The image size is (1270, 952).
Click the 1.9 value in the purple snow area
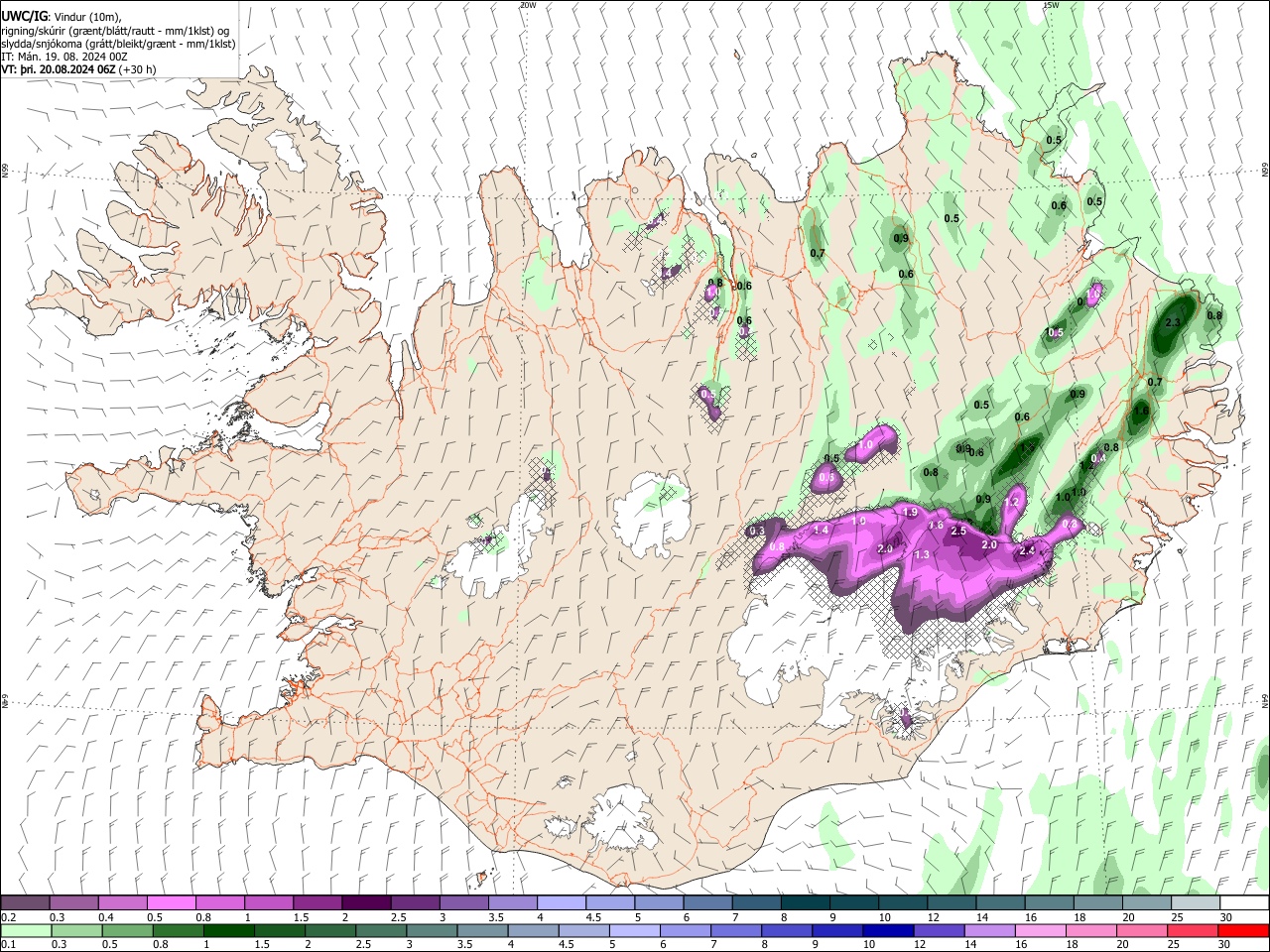(911, 513)
